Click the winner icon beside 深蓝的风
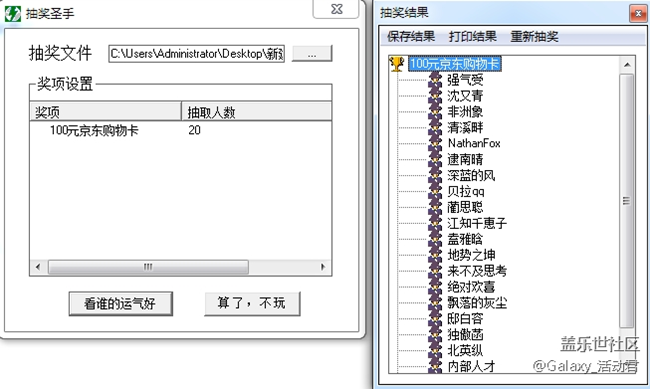The height and width of the screenshot is (389, 650). point(435,175)
